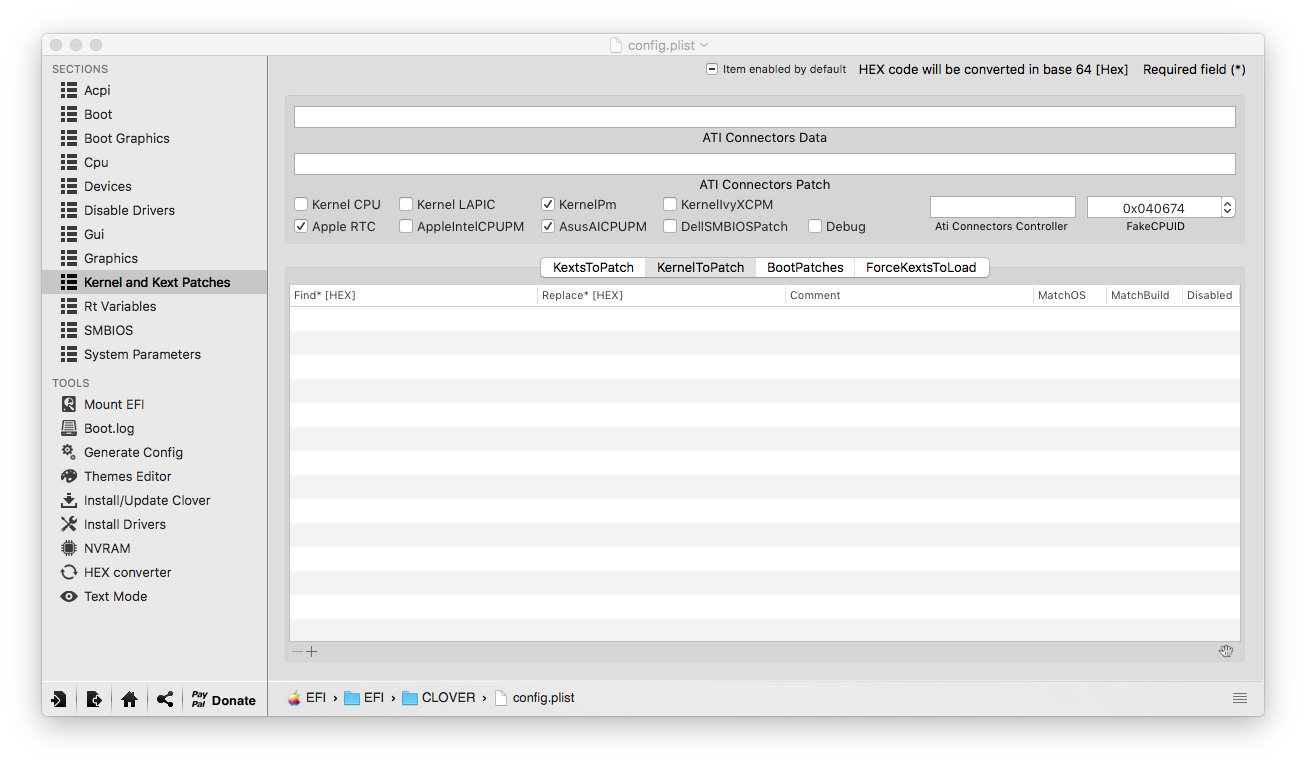Click the CLOVER folder in path bar
The height and width of the screenshot is (766, 1306).
tap(439, 698)
